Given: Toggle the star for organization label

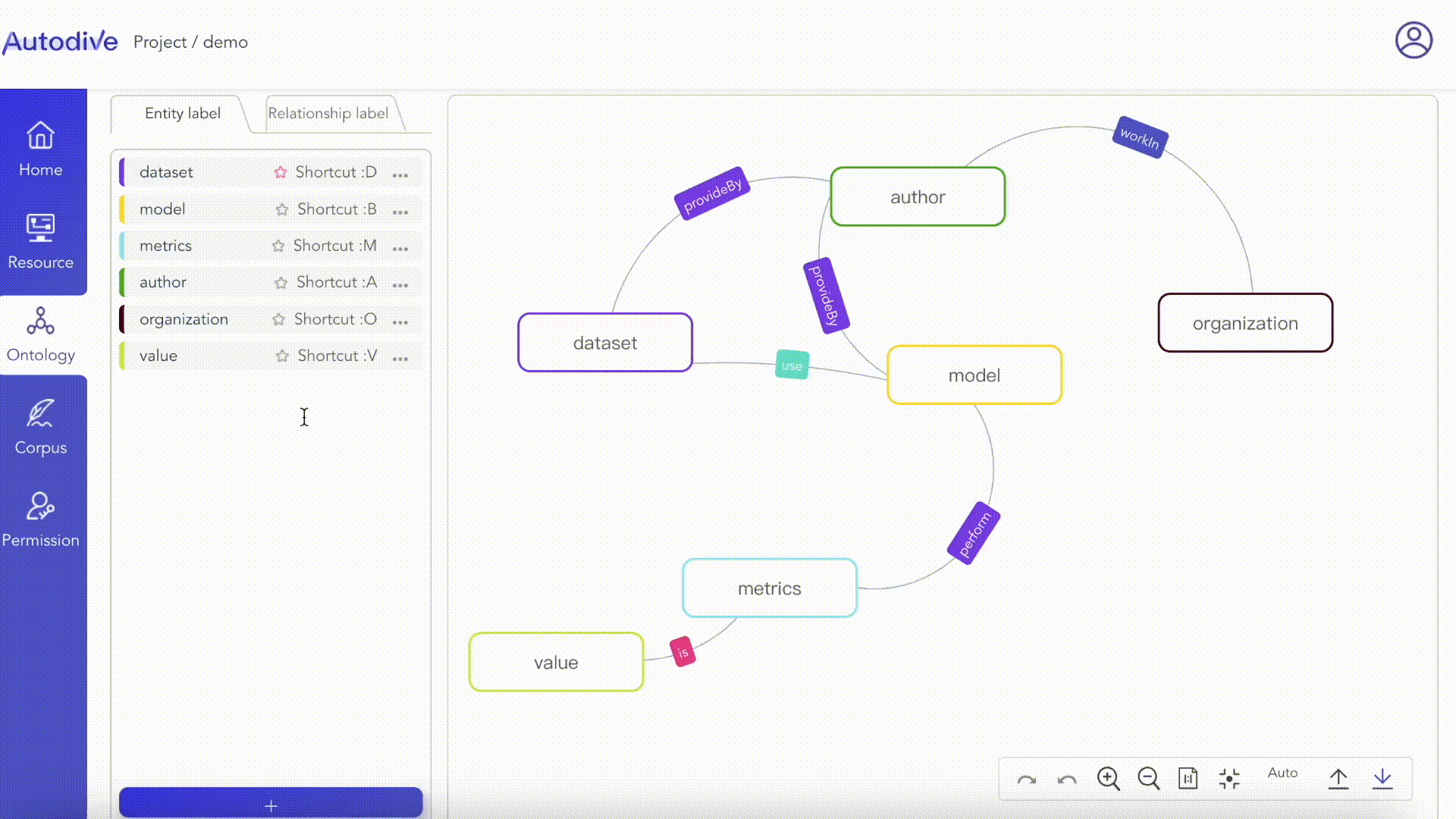Looking at the screenshot, I should pos(278,319).
